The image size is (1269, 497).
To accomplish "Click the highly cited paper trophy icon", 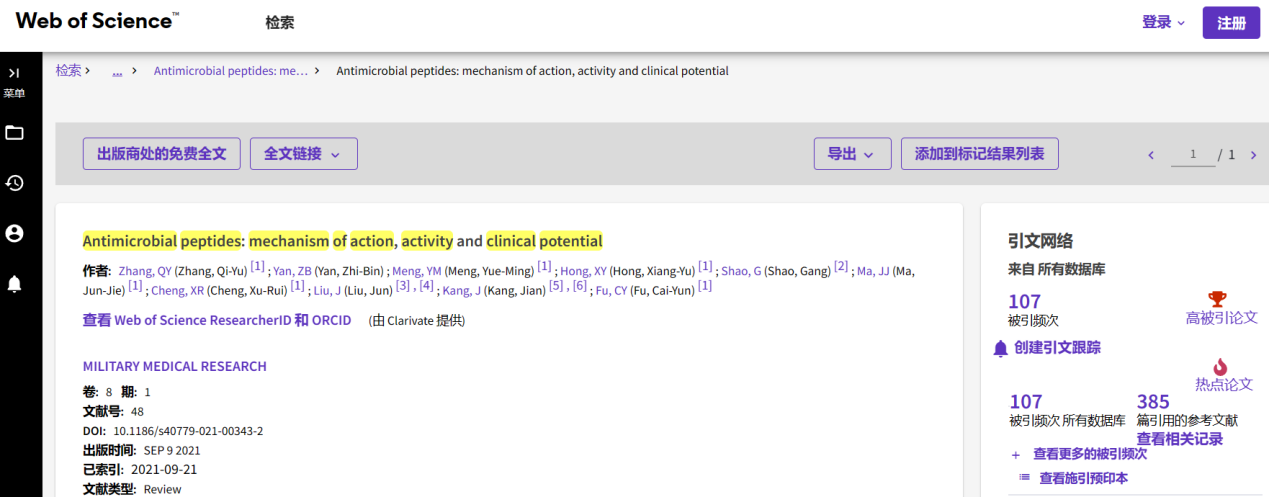I will click(x=1217, y=299).
